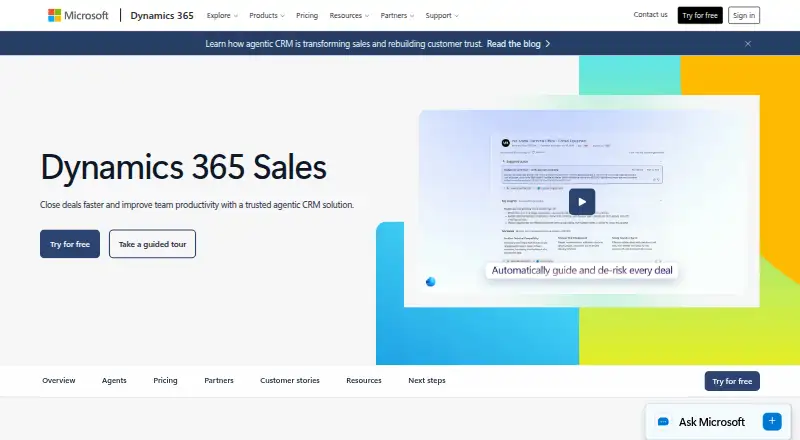Expand the Resources dropdown in header
This screenshot has width=800, height=440.
point(349,16)
